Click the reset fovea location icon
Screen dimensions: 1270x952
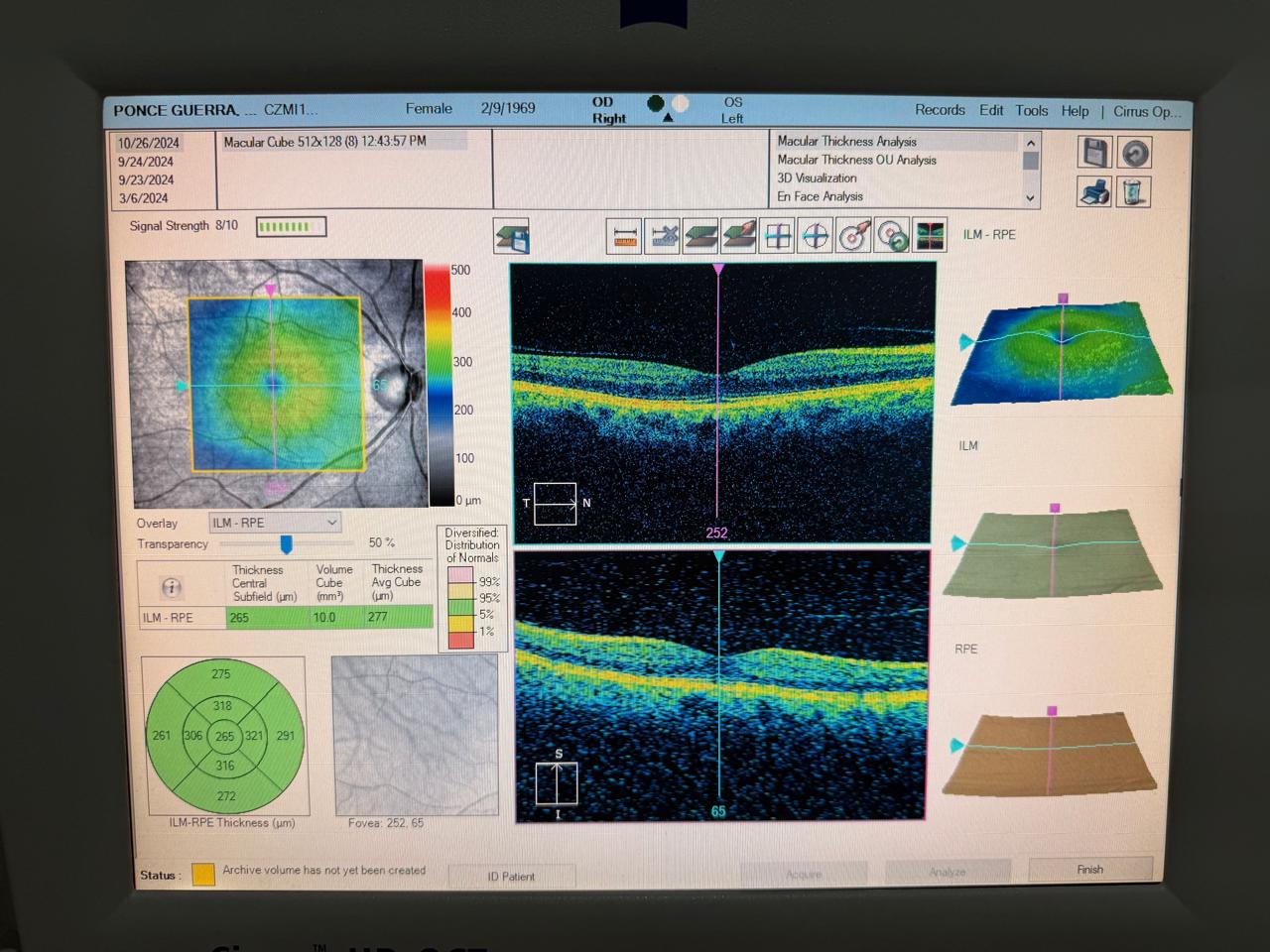click(892, 236)
